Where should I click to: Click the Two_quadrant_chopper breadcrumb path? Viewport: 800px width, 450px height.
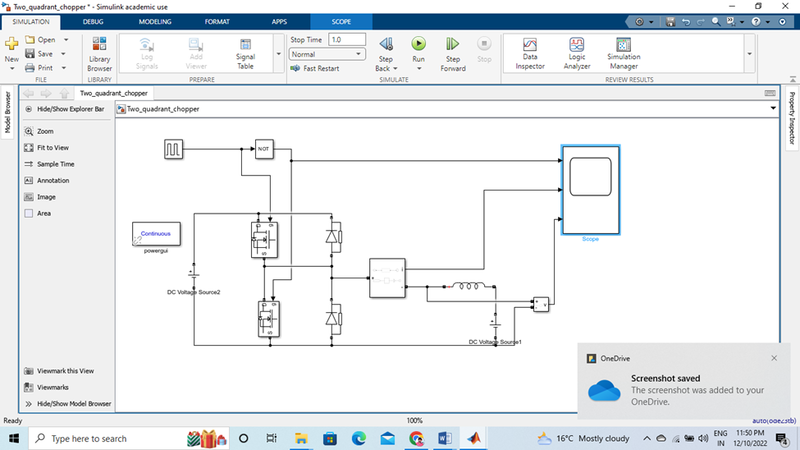(x=163, y=109)
